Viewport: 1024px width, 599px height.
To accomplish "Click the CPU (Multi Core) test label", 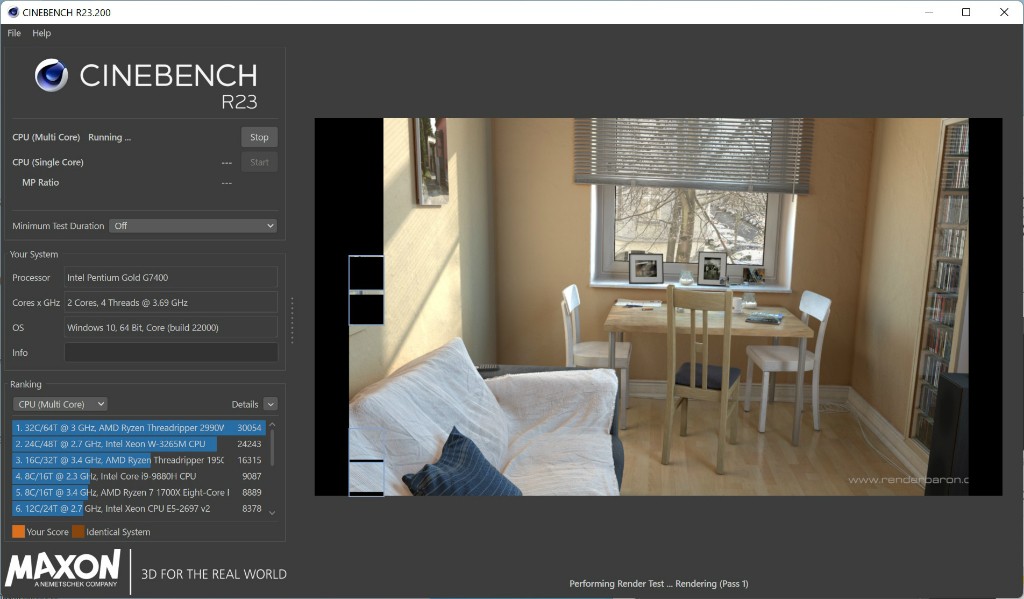I will click(x=46, y=137).
